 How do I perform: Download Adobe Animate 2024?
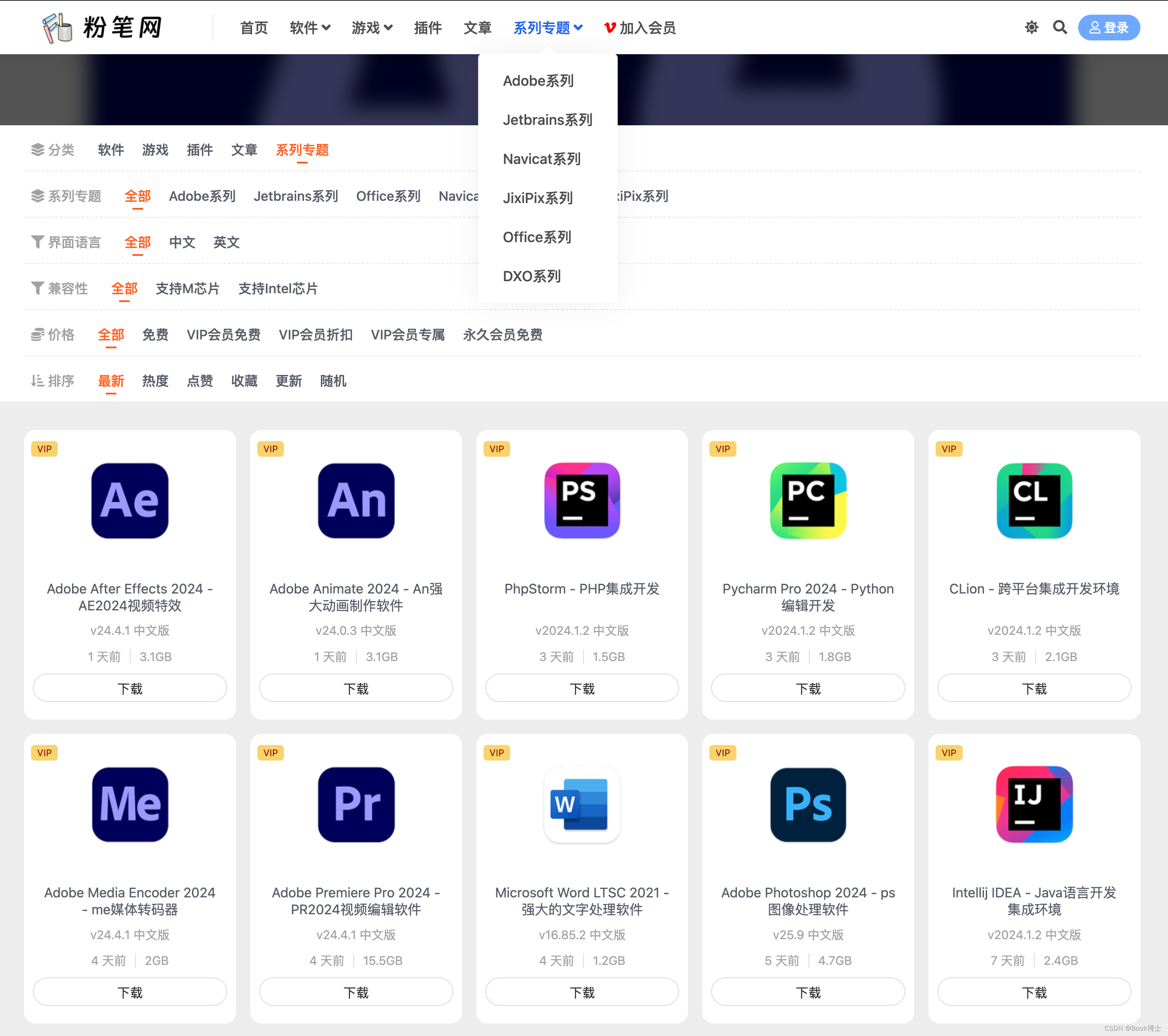(x=356, y=688)
